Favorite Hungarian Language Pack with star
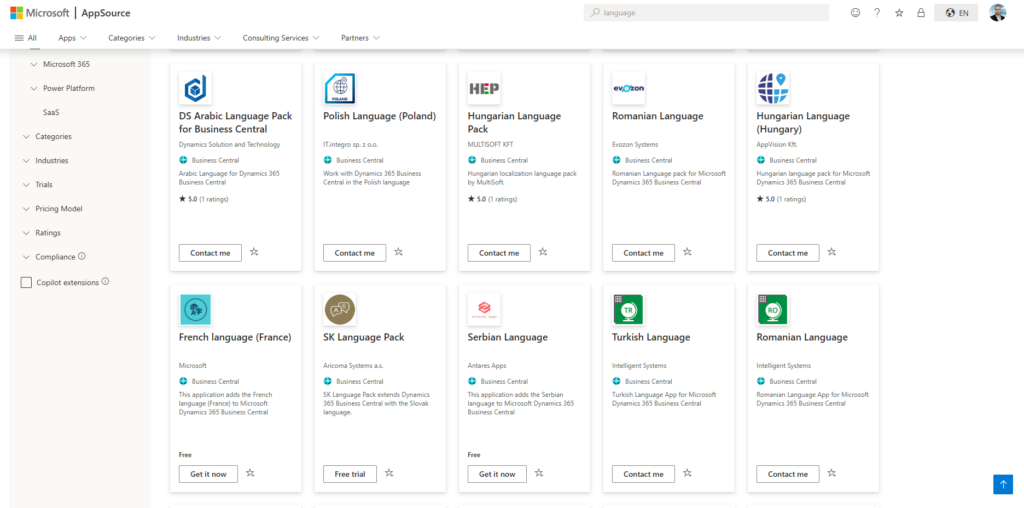Screen dimensions: 1024x508 (543, 252)
